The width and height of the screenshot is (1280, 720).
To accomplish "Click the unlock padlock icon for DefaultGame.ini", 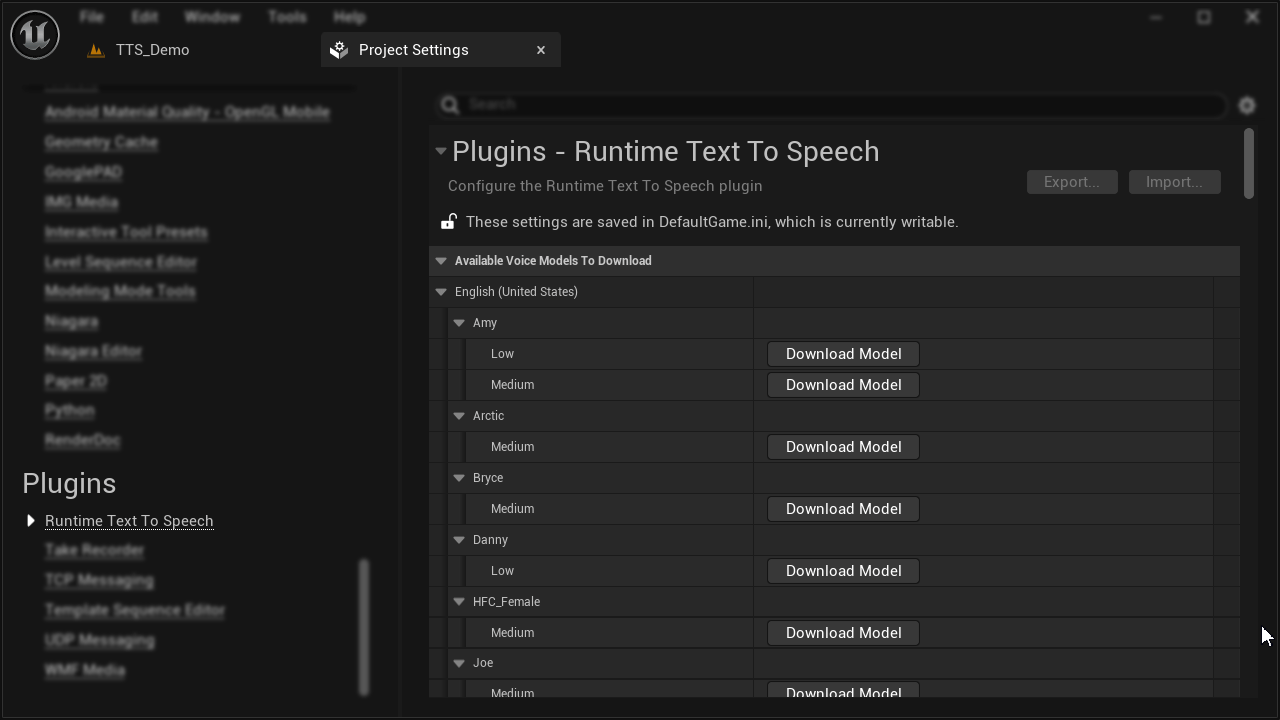I will [449, 222].
